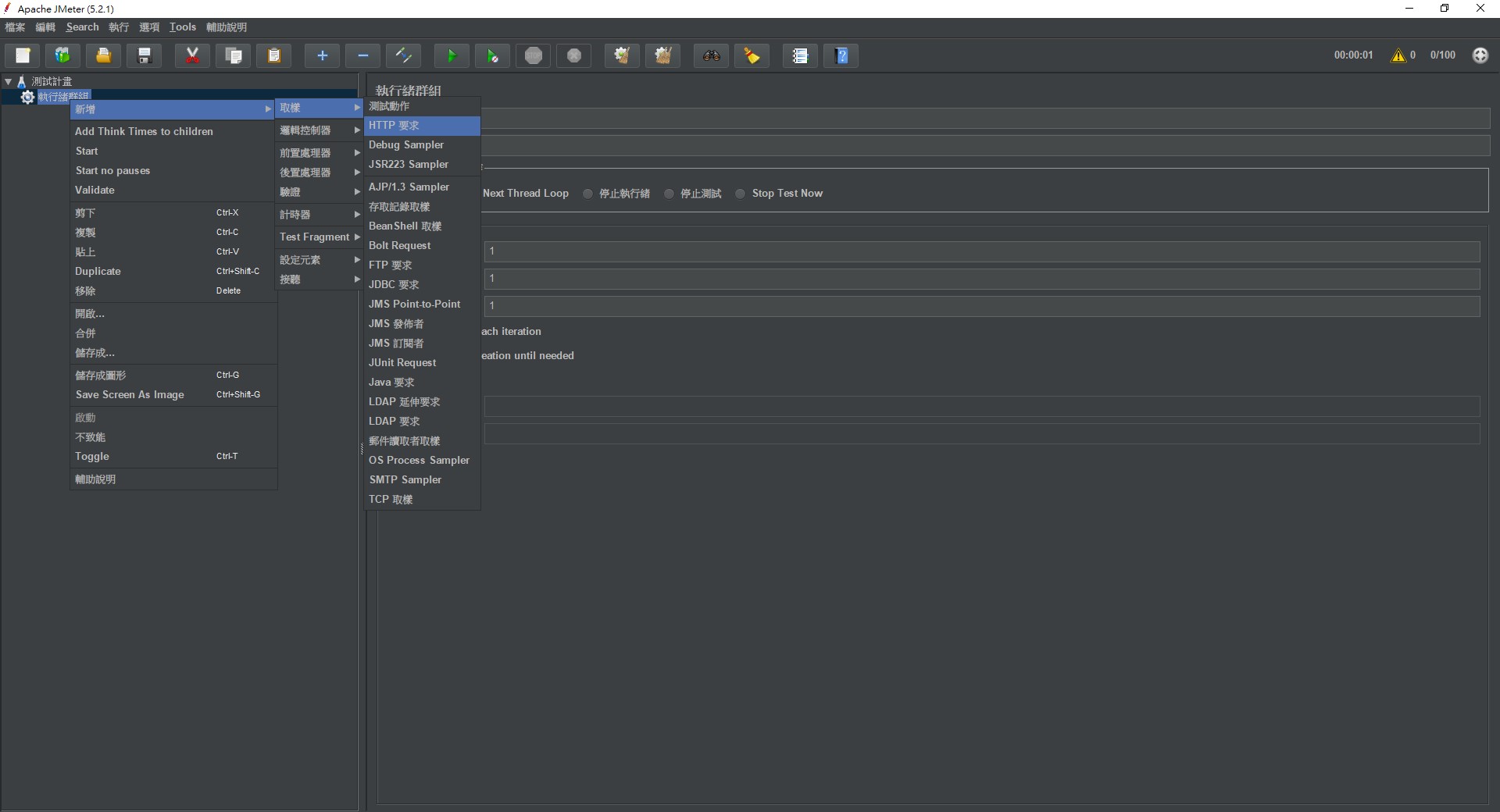
Task: Click Validate in the context menu
Action: 95,190
